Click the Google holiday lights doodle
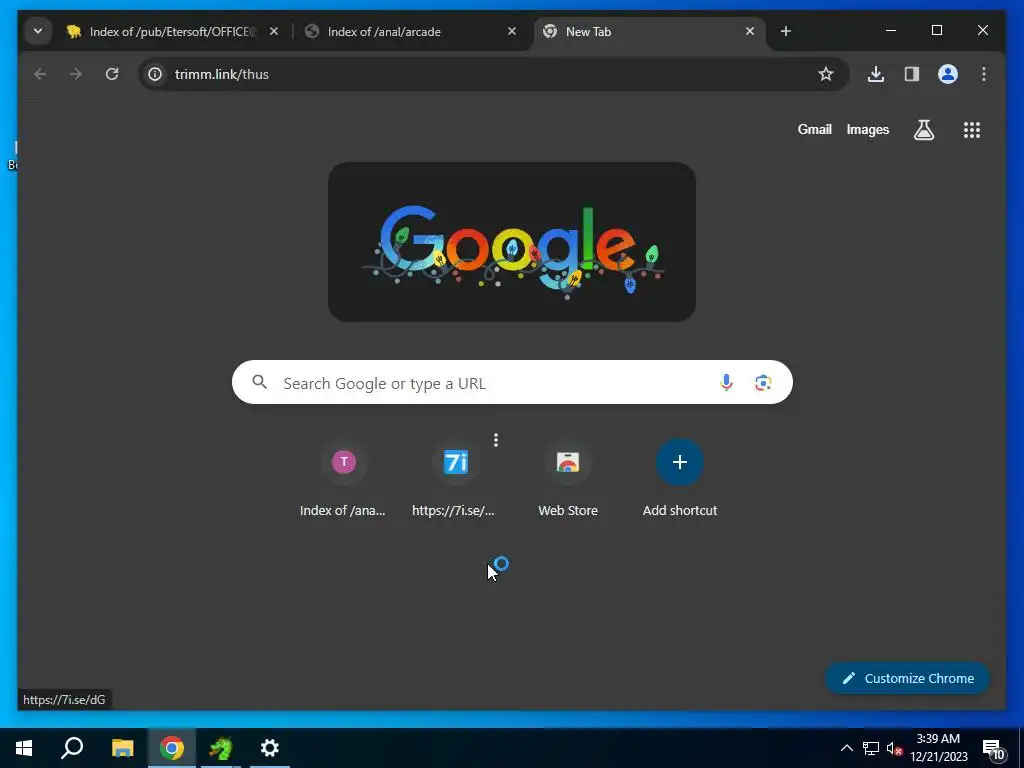Image resolution: width=1024 pixels, height=768 pixels. (512, 242)
